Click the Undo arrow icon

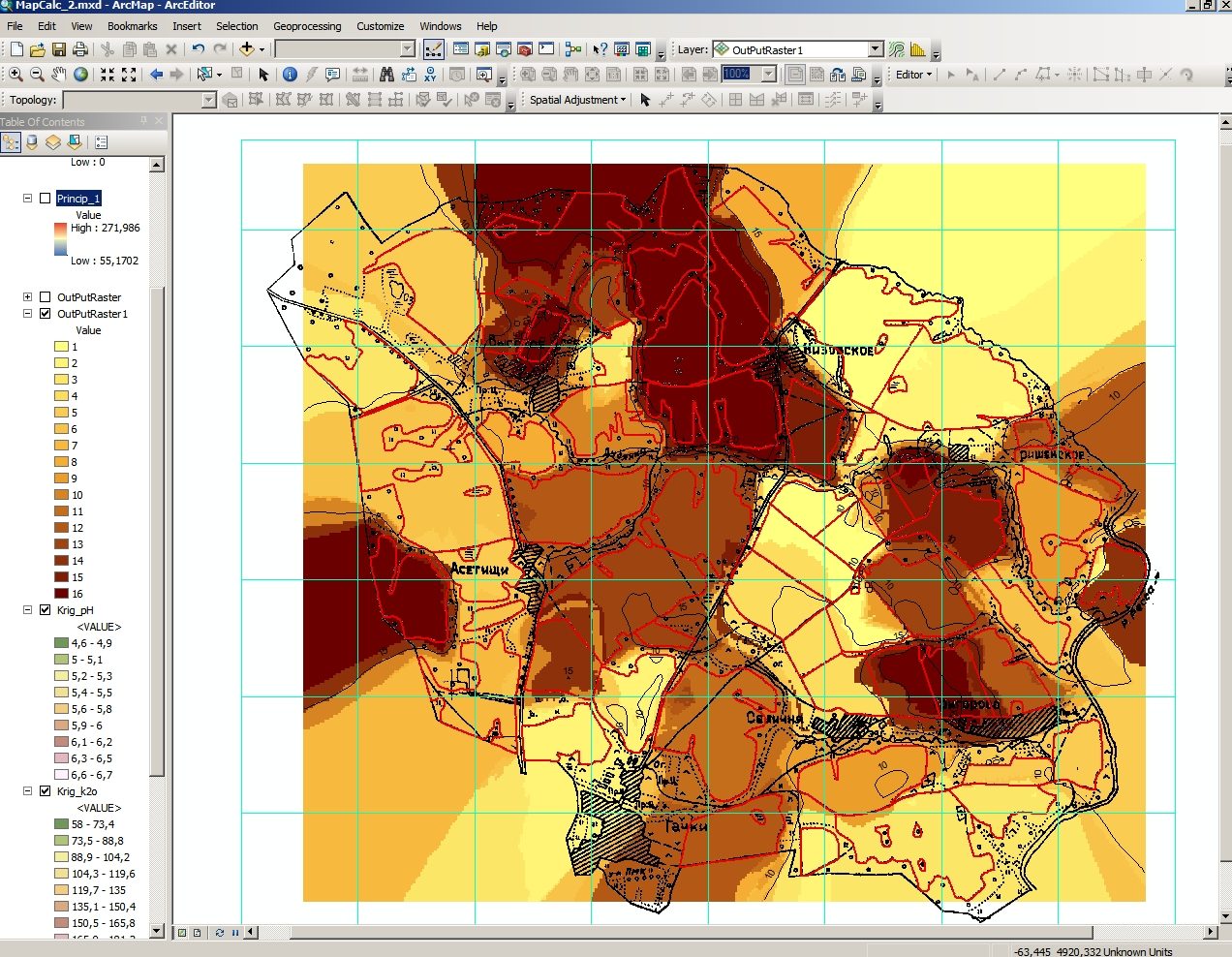pos(199,49)
